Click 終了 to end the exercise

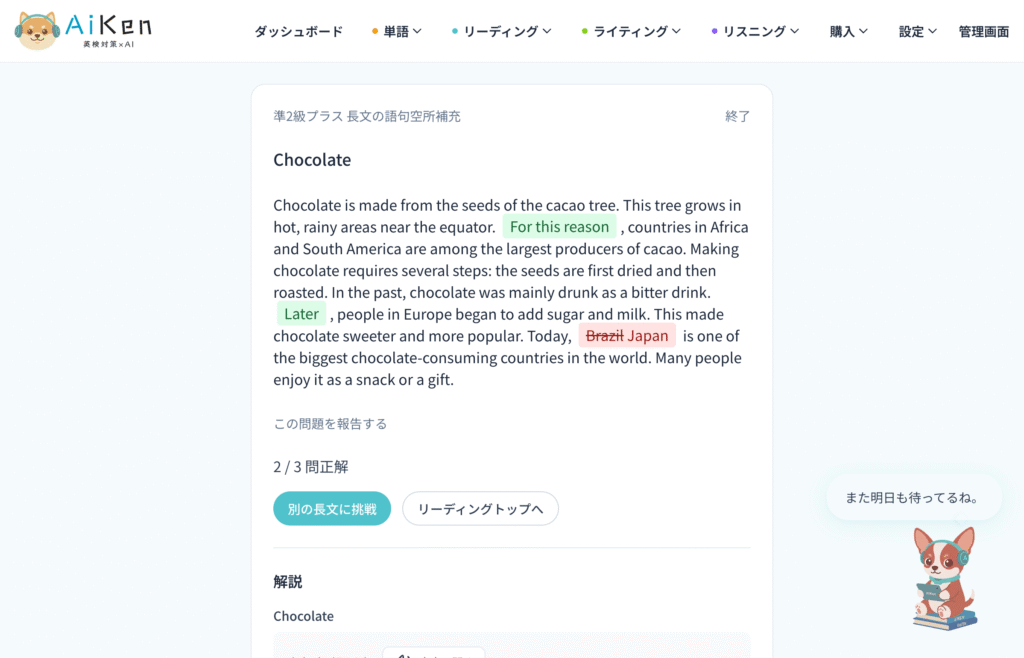click(x=737, y=116)
